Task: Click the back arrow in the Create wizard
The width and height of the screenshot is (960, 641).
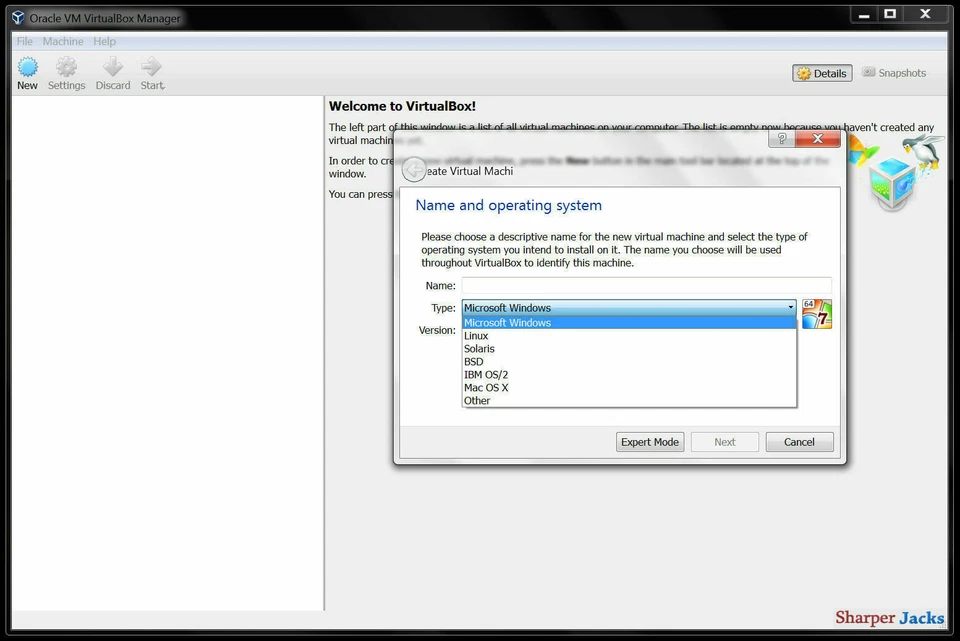Action: pos(413,170)
